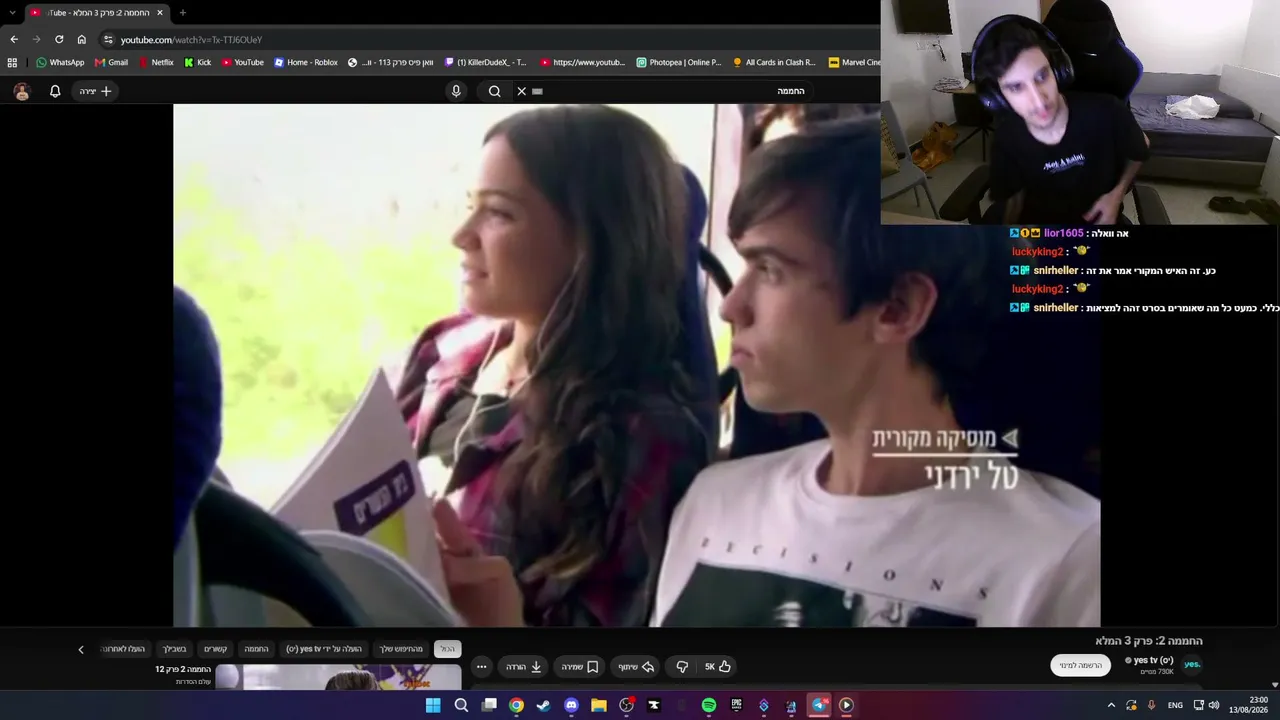Screen dimensions: 1280x720
Task: Click the page vertical scrollbar down arrow
Action: (x=1275, y=685)
